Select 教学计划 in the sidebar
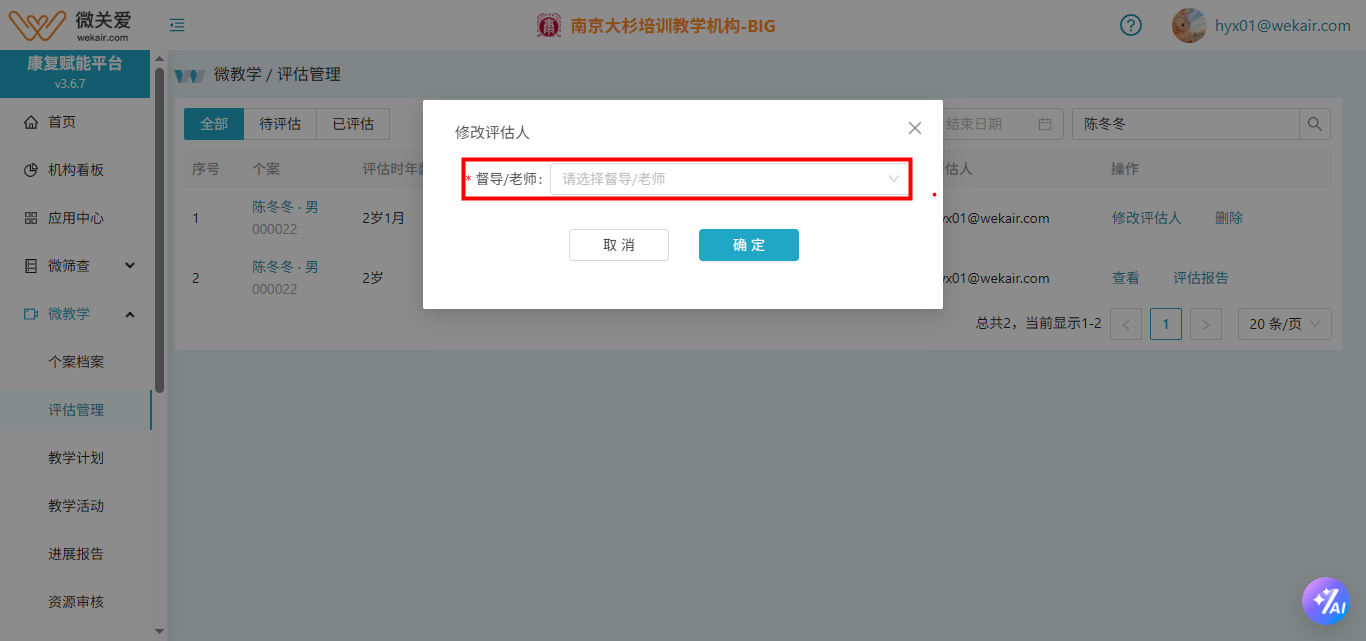Image resolution: width=1366 pixels, height=641 pixels. pos(76,458)
